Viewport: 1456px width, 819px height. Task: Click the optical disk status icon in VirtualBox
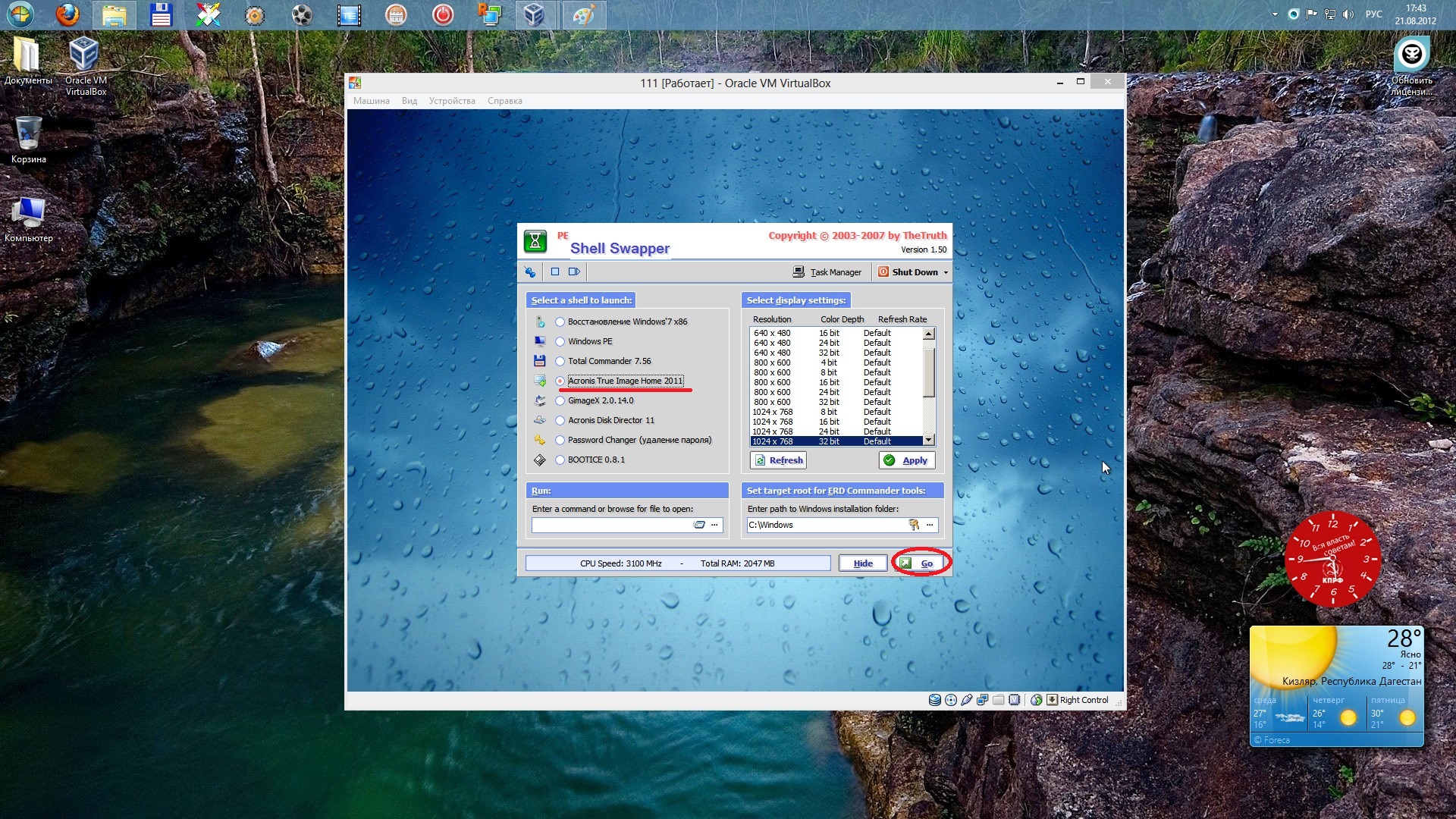point(951,700)
